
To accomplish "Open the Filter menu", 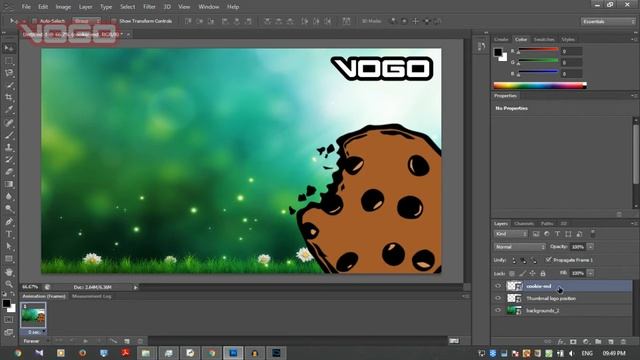I will (x=149, y=7).
